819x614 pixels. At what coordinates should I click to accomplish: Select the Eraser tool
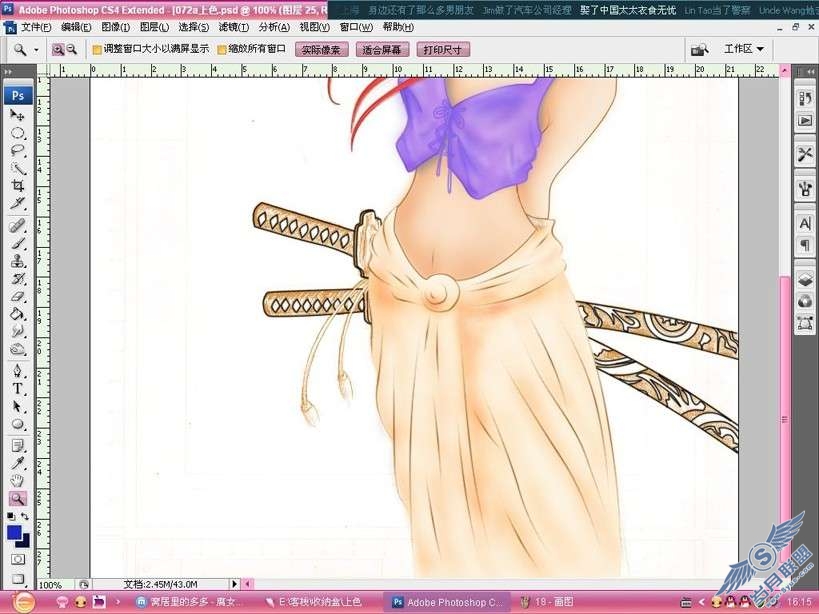[18, 296]
